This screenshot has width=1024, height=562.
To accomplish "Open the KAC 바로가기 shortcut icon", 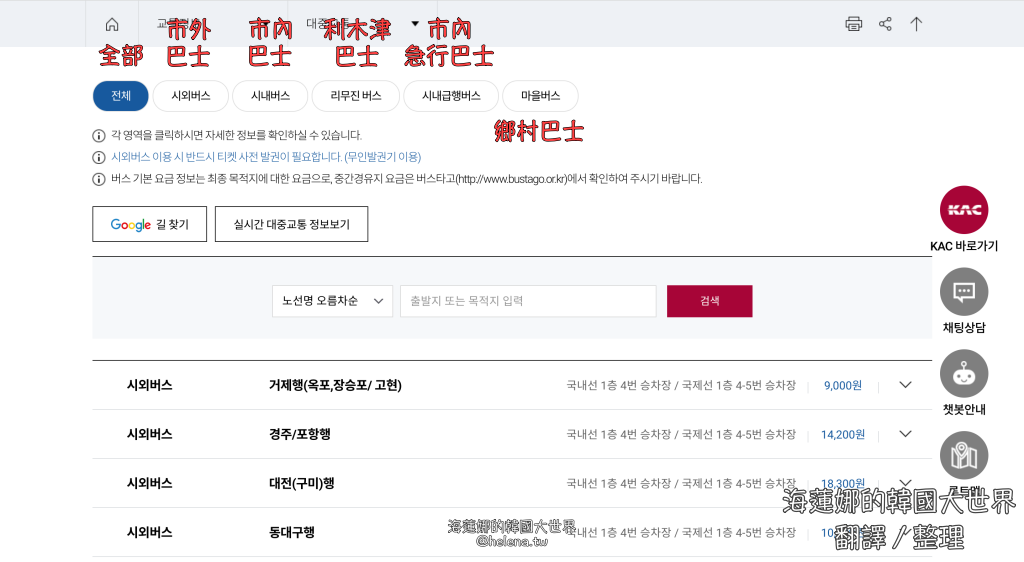I will 964,210.
